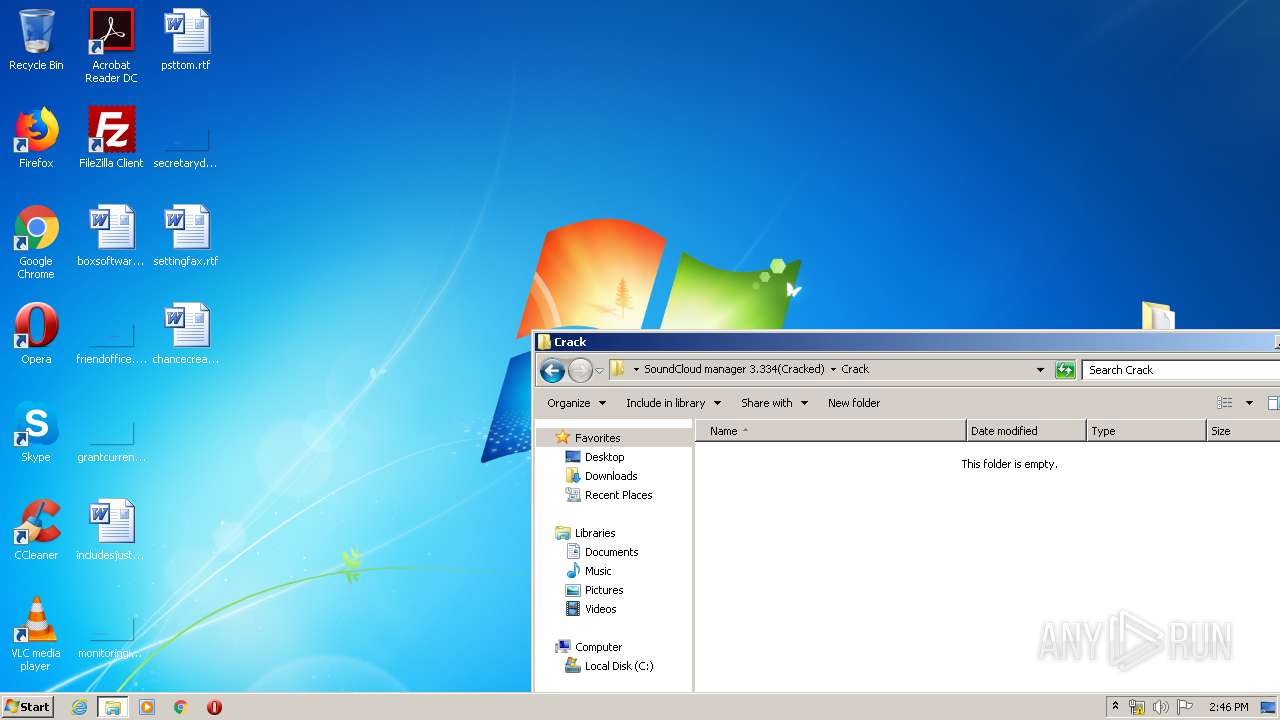The image size is (1280, 720).
Task: Select the chancecrea... document icon
Action: (x=186, y=334)
